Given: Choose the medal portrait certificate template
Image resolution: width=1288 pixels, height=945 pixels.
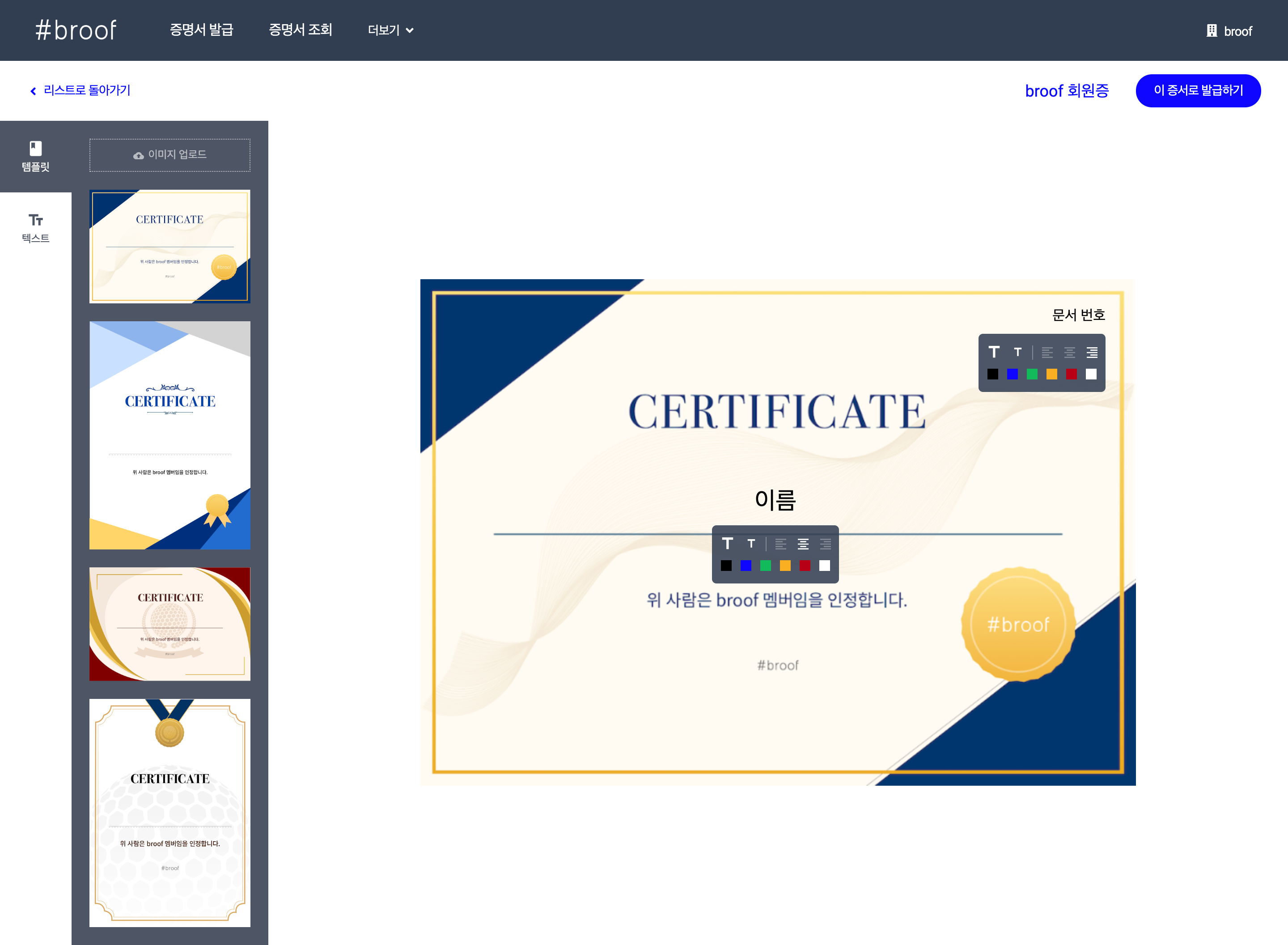Looking at the screenshot, I should [170, 813].
